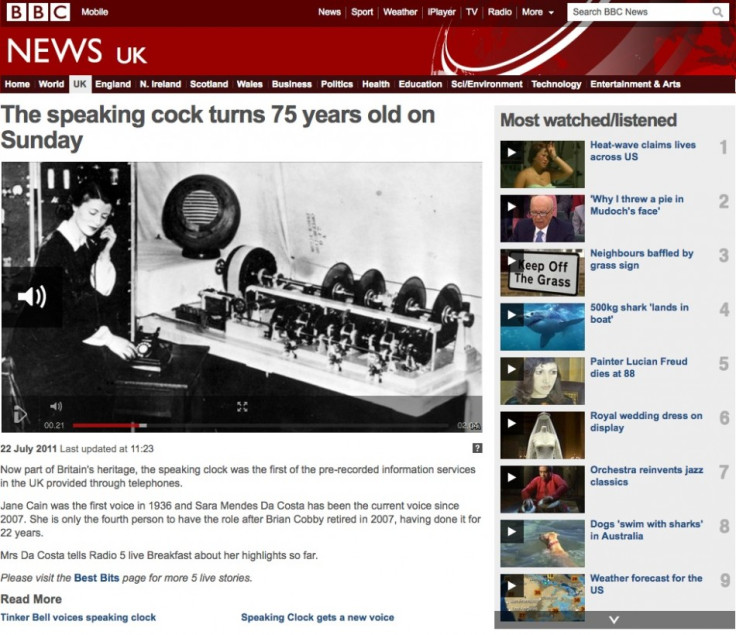Open the Business section
Viewport: 736px width, 635px height.
(291, 84)
